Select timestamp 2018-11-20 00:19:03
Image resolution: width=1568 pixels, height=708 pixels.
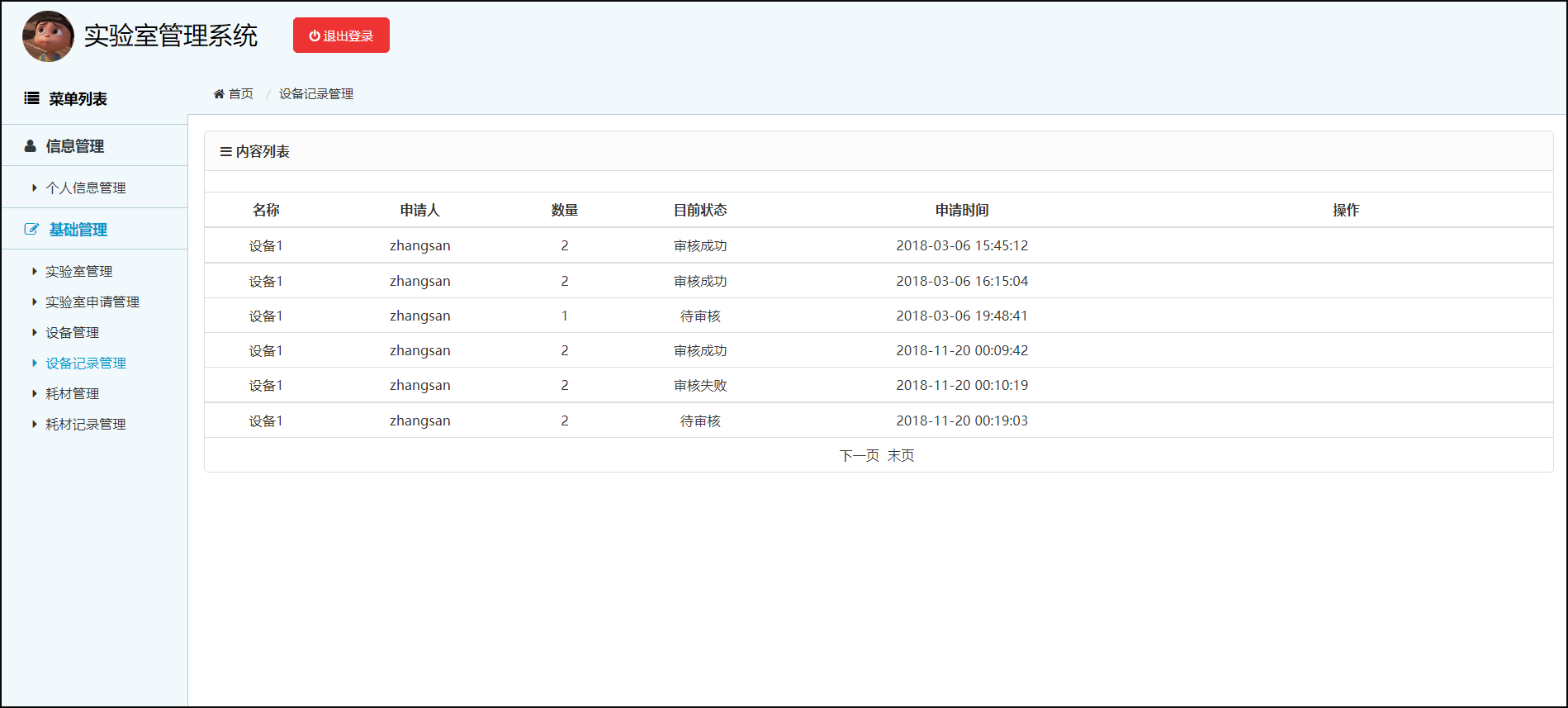tap(962, 421)
